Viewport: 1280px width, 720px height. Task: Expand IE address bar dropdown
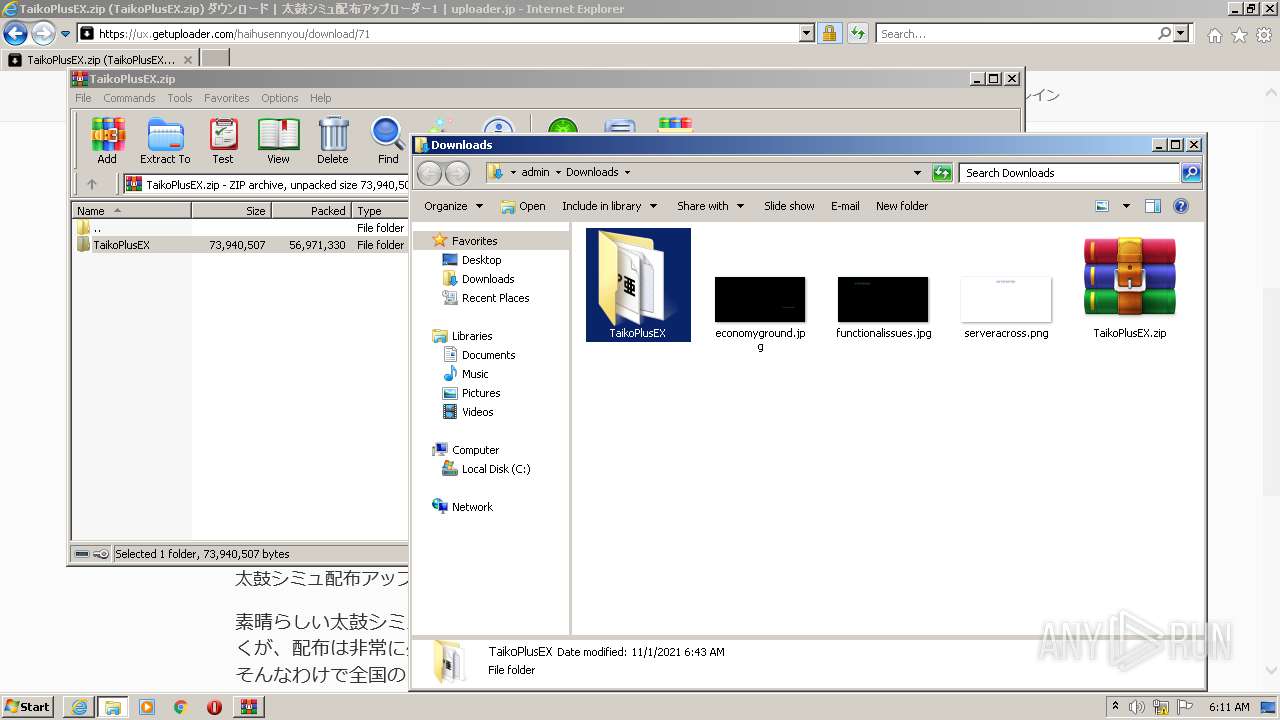click(x=807, y=33)
